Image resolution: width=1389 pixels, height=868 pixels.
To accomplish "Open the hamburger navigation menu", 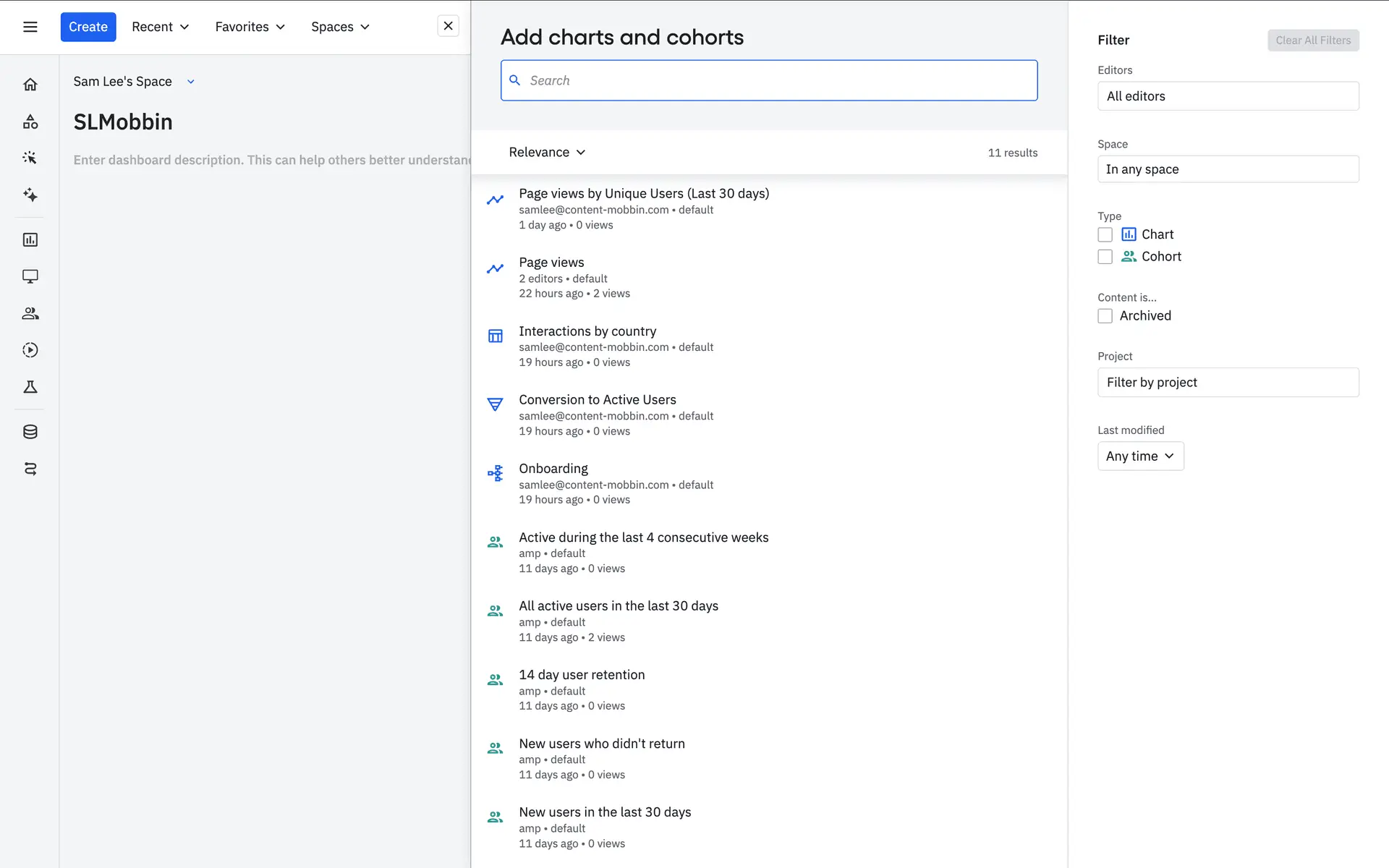I will click(x=30, y=27).
